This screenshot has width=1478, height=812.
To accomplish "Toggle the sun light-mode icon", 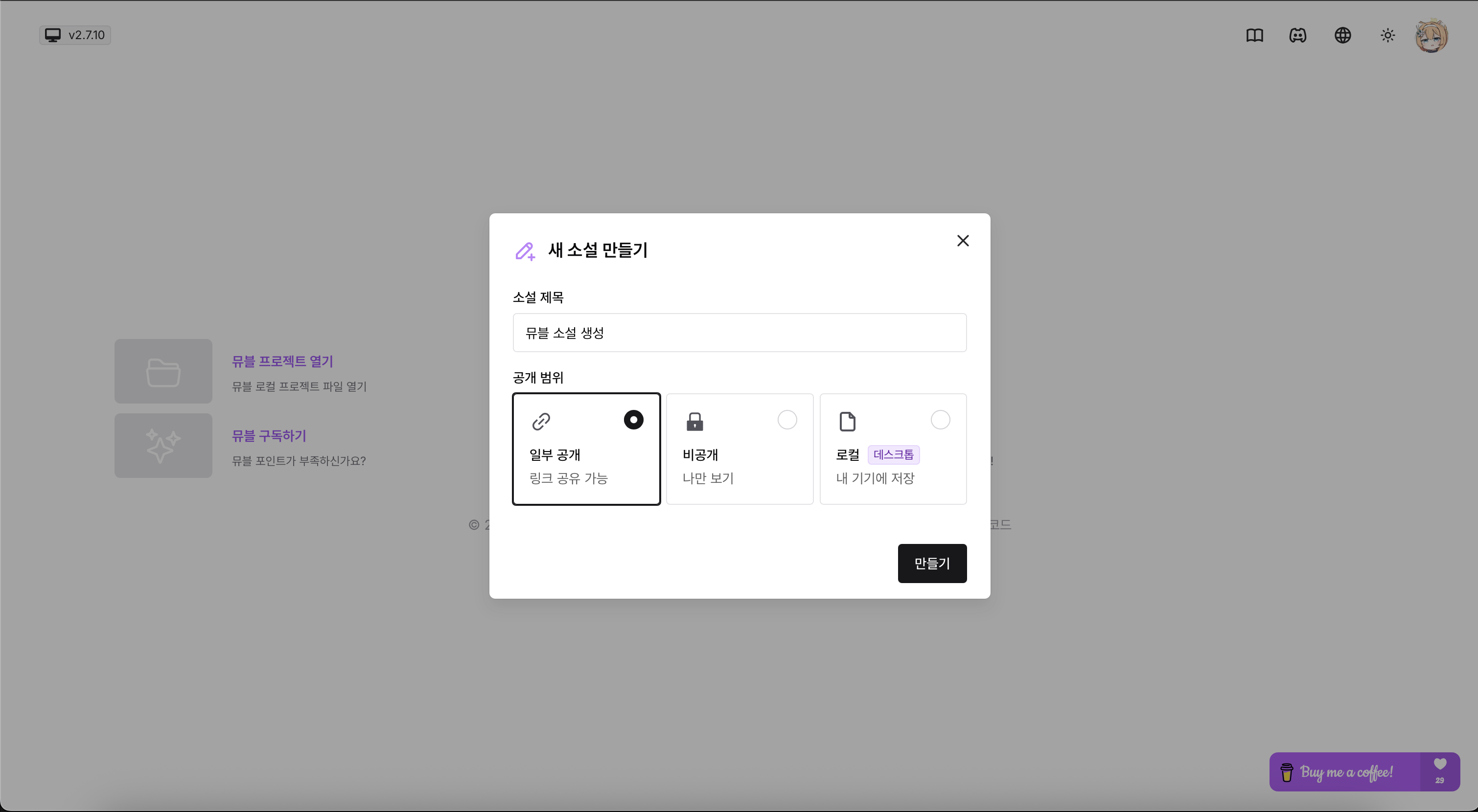I will (x=1387, y=36).
